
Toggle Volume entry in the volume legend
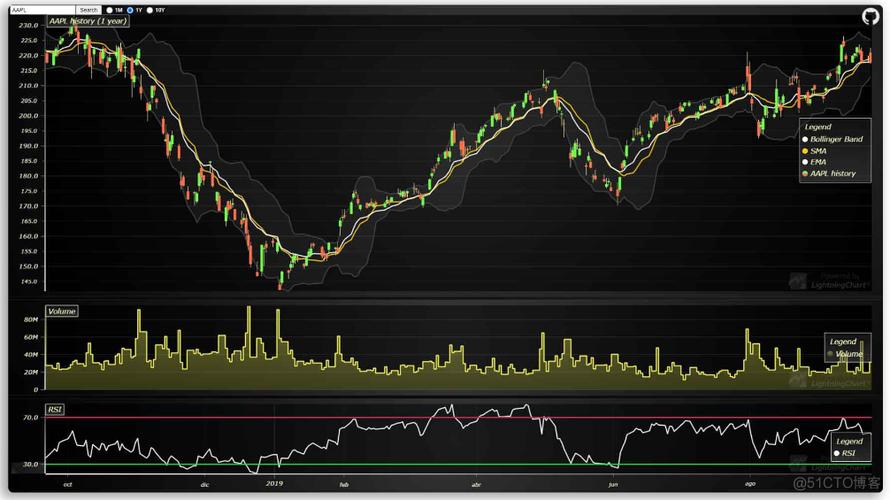pyautogui.click(x=845, y=354)
